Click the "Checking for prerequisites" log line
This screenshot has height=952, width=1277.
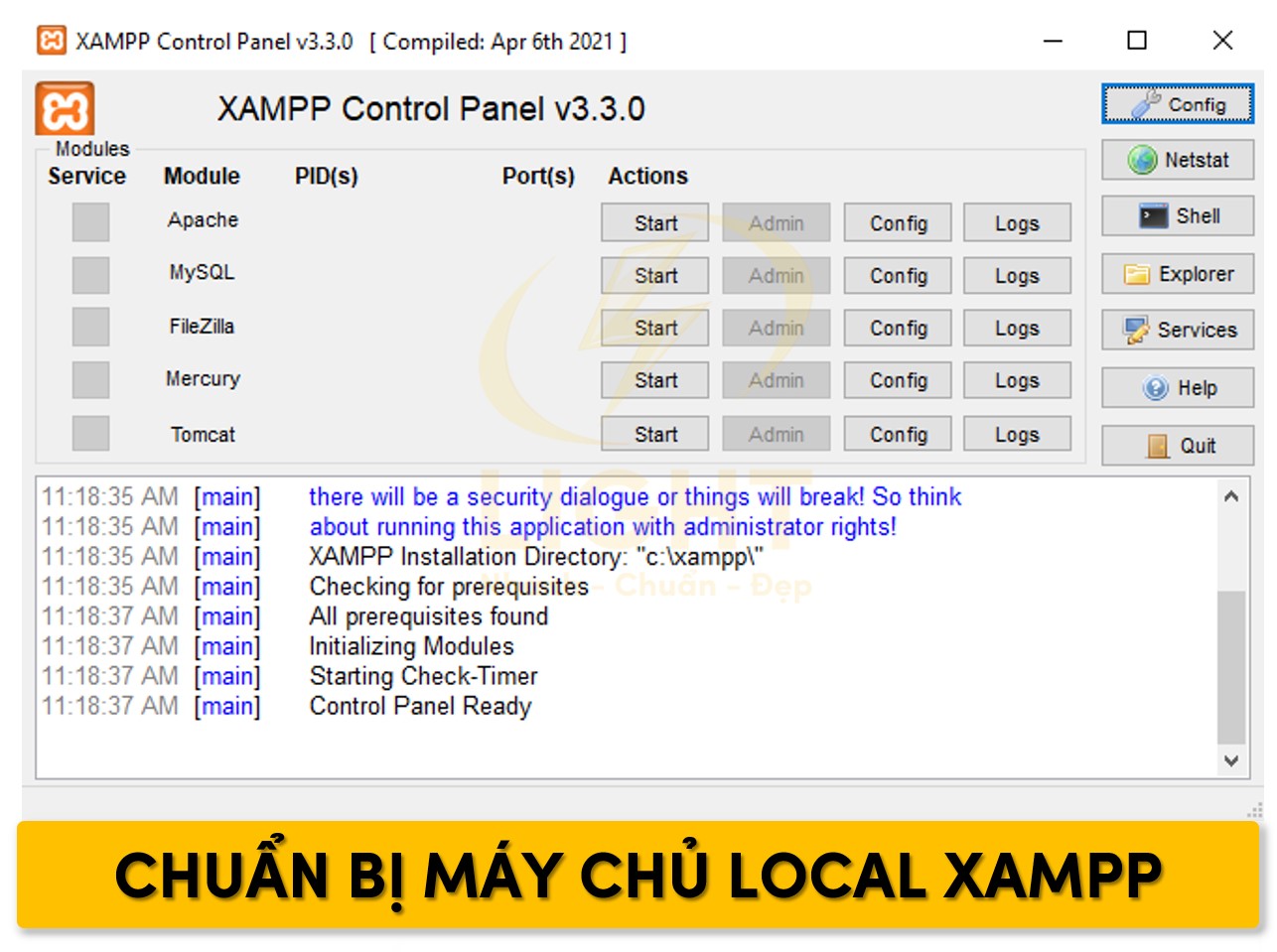449,587
